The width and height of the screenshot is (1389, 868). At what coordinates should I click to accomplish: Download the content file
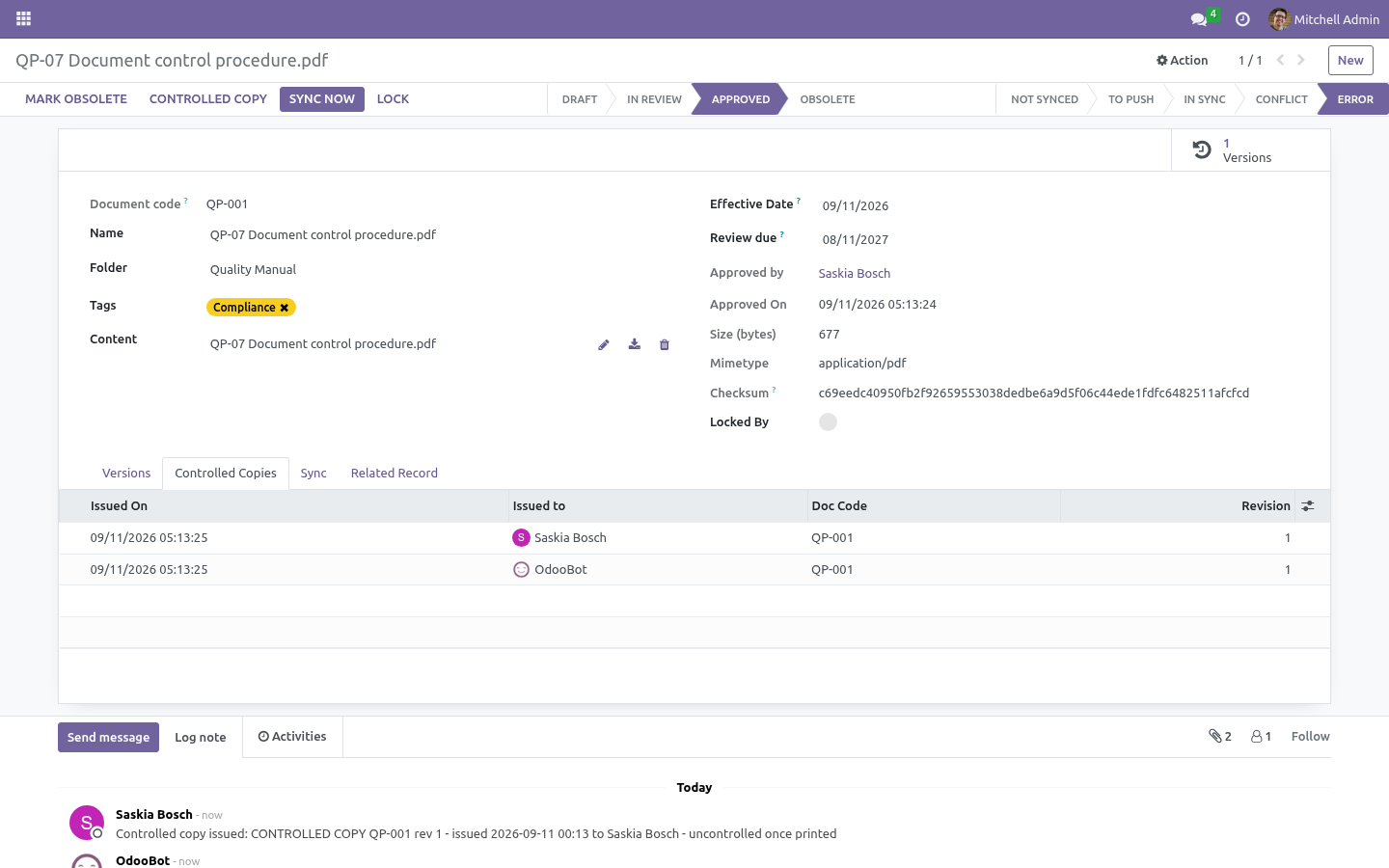point(635,344)
